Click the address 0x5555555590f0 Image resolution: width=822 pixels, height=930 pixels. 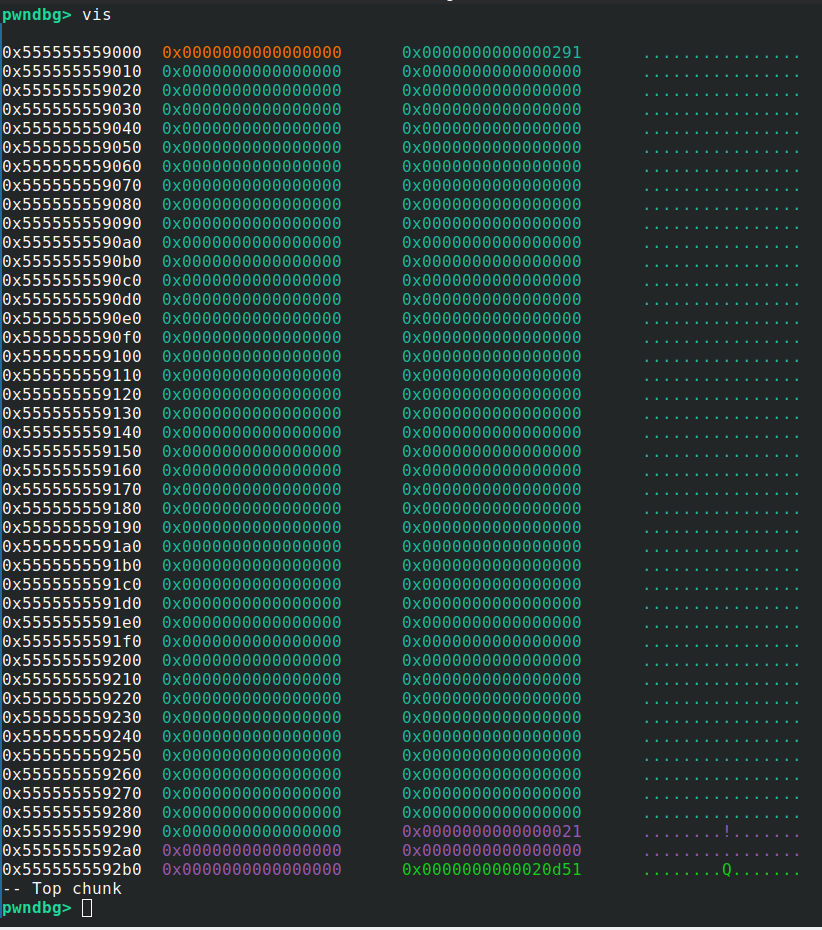click(x=72, y=338)
